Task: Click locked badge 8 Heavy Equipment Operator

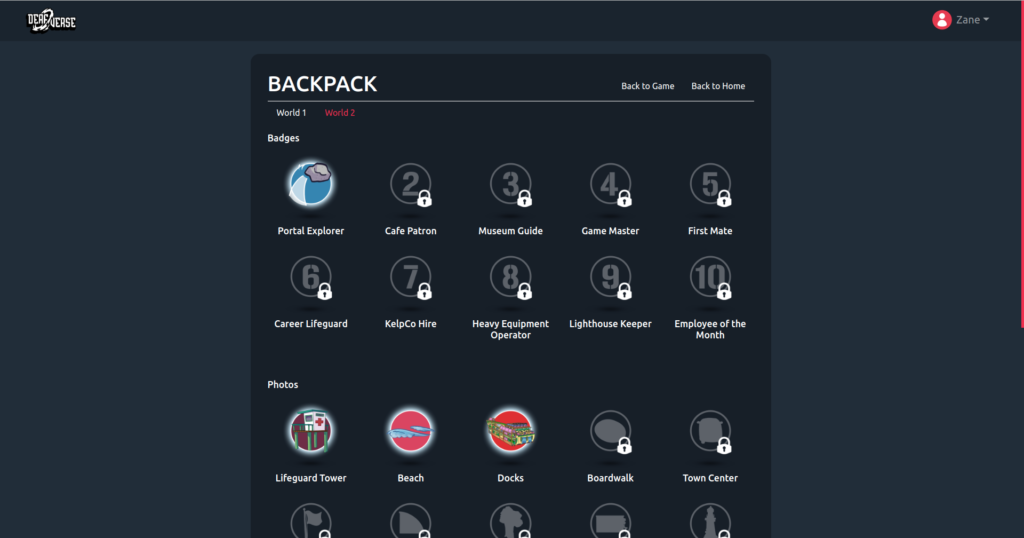Action: tap(511, 277)
